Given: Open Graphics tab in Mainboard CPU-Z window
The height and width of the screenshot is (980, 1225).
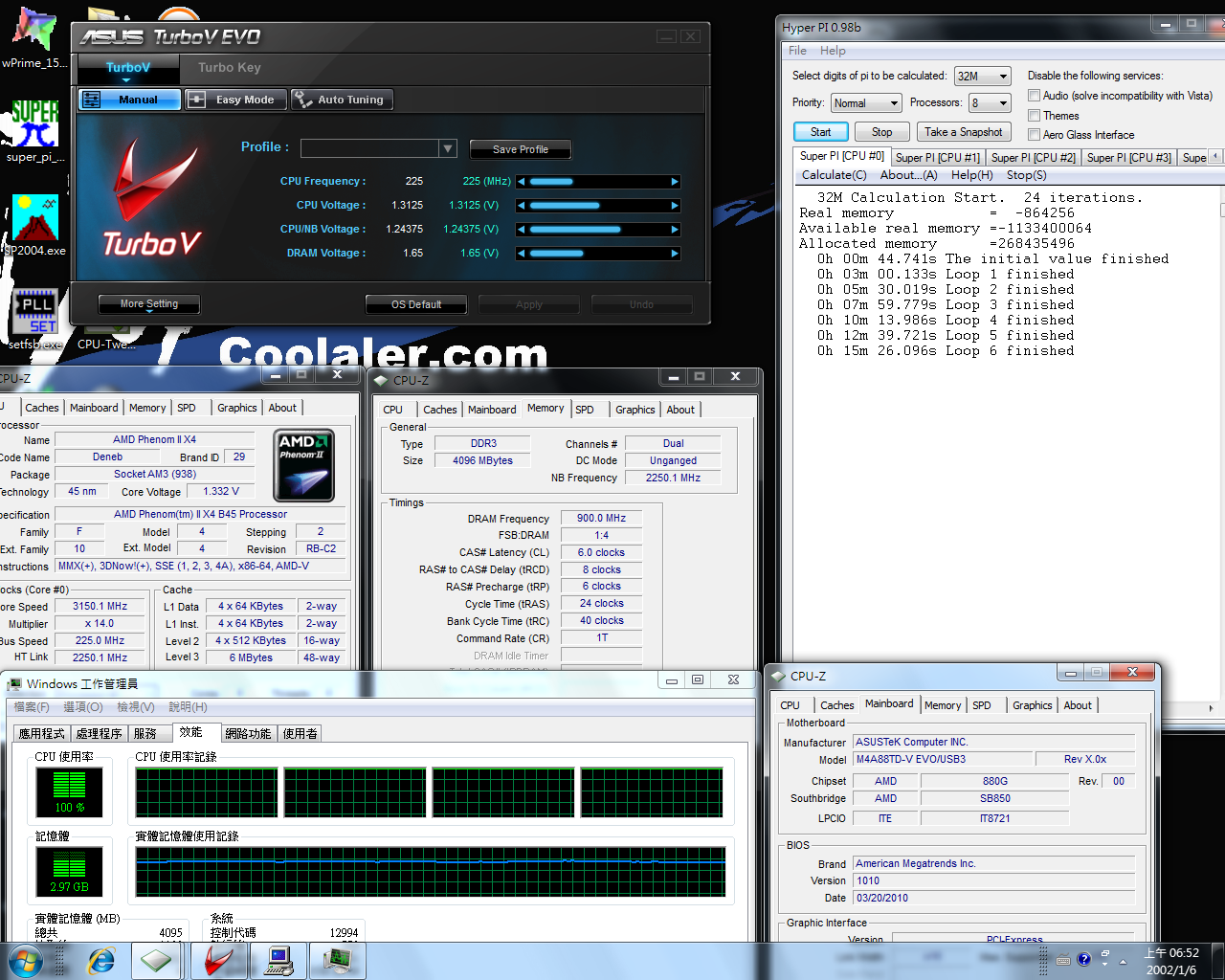Looking at the screenshot, I should (1033, 705).
